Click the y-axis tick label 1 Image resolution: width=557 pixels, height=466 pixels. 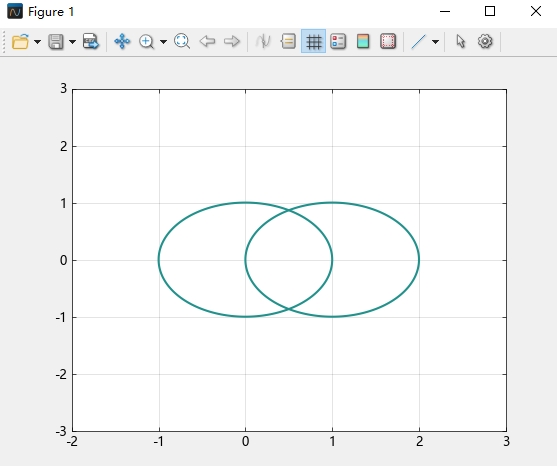(x=63, y=204)
